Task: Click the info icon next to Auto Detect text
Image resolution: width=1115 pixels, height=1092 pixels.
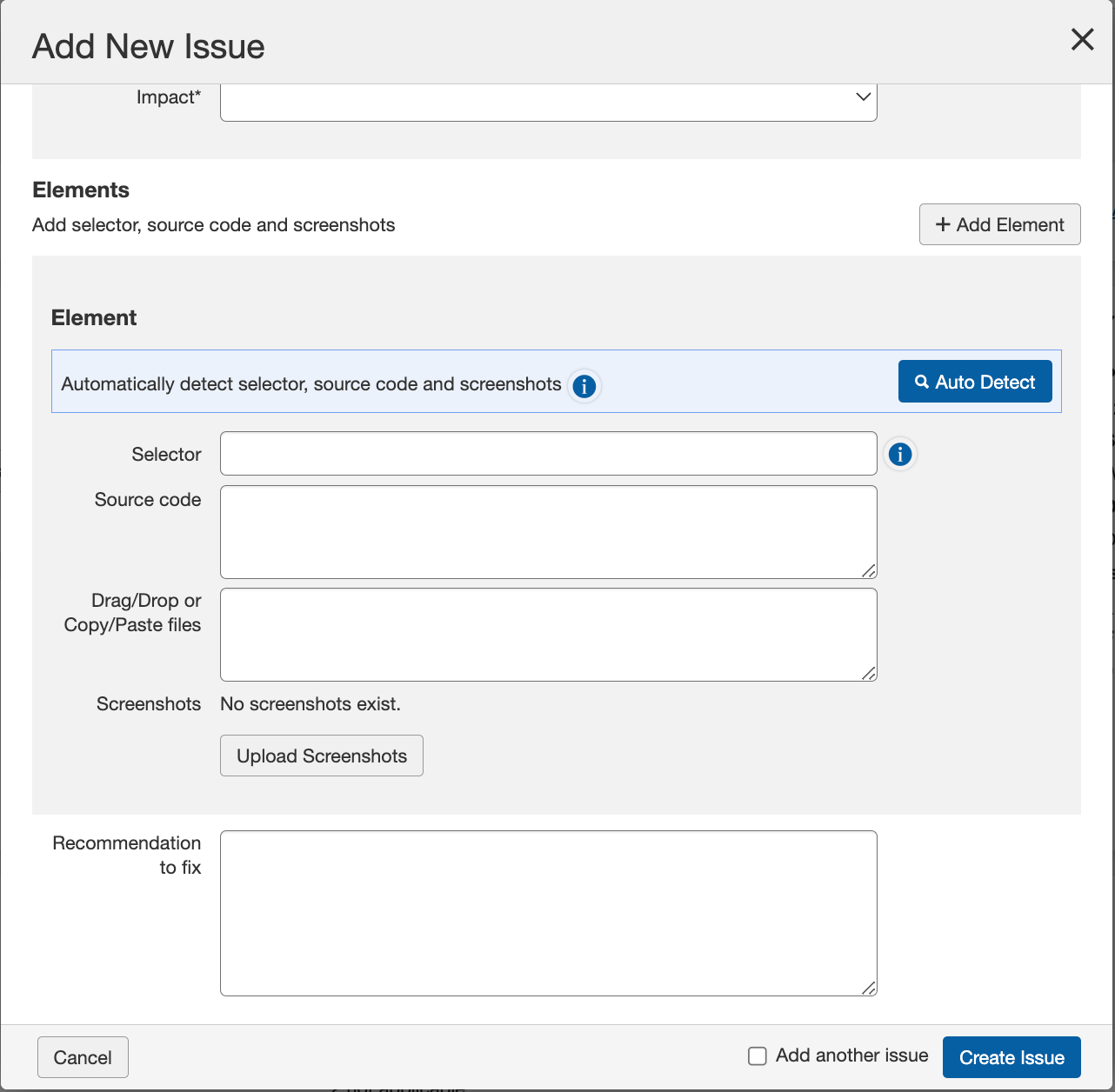Action: tap(584, 386)
